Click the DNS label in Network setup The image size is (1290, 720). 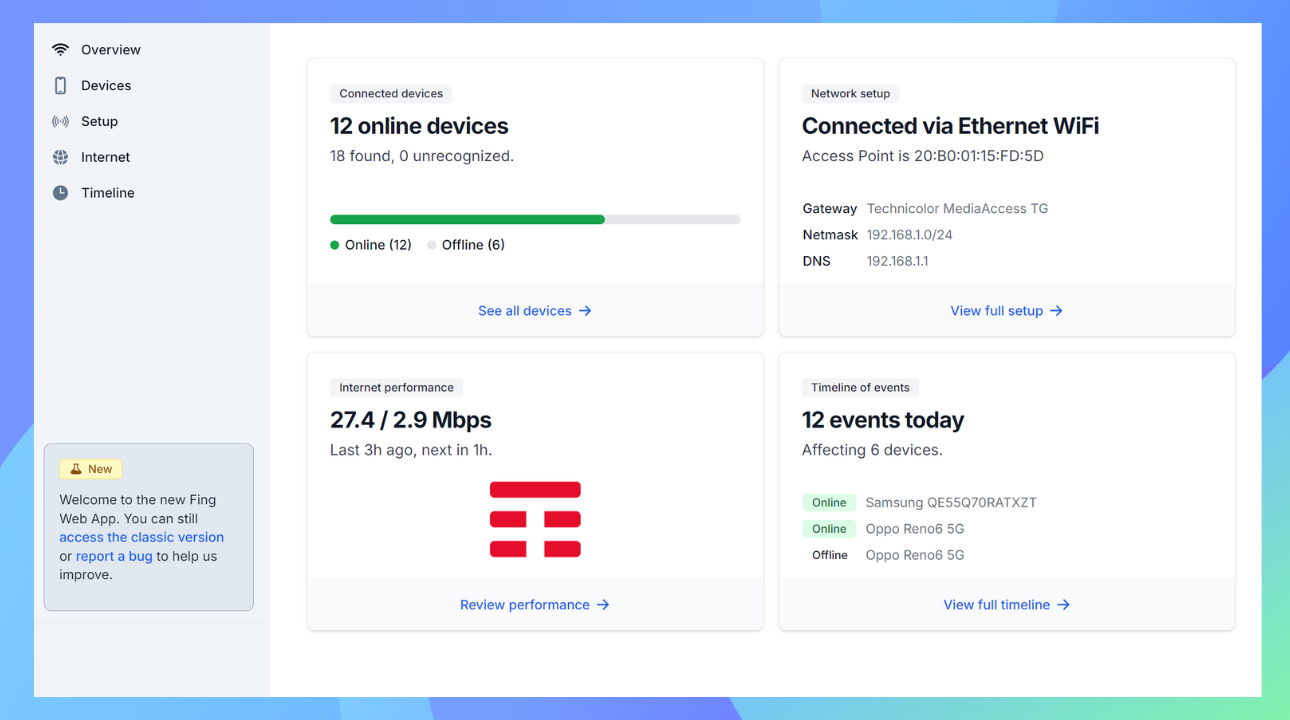[x=816, y=261]
